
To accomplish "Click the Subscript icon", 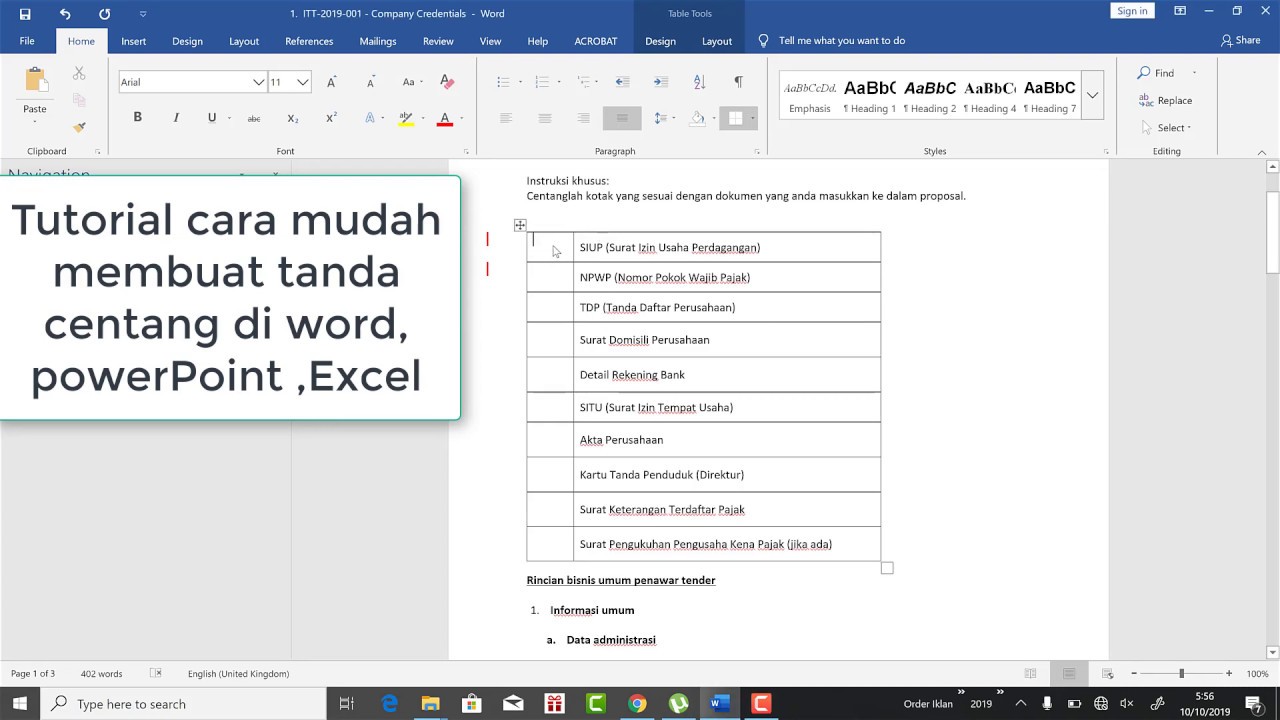I will tap(293, 118).
